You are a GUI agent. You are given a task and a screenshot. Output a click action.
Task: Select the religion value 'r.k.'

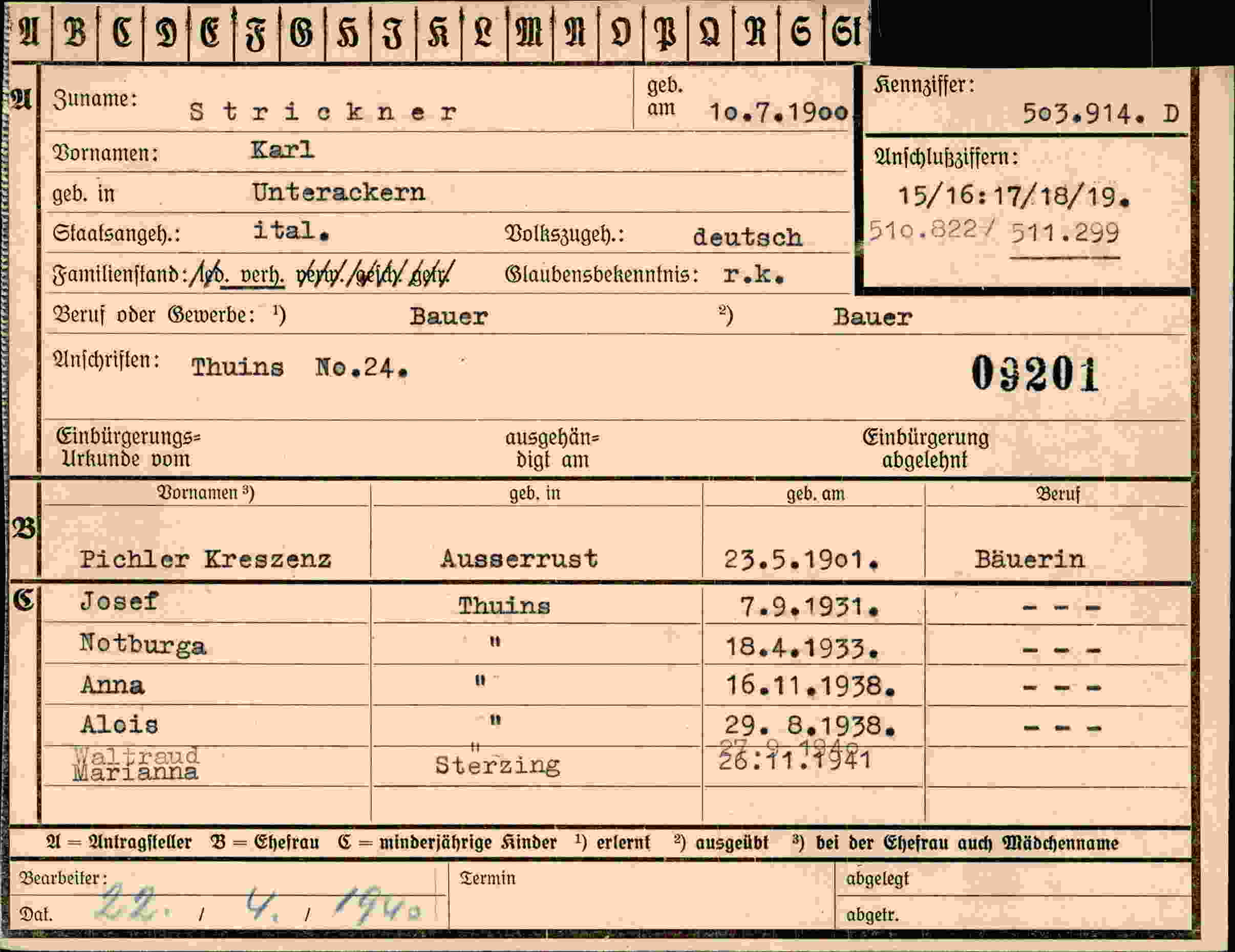click(x=753, y=274)
